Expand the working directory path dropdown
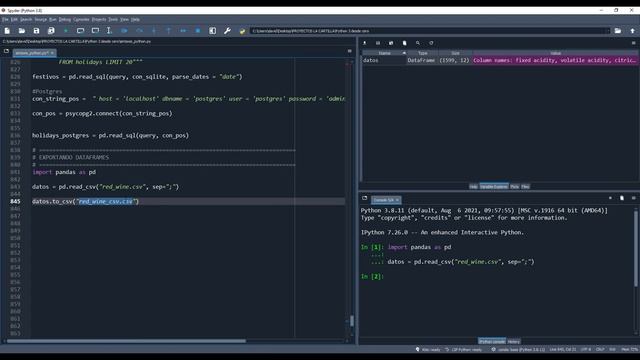 [x=607, y=31]
